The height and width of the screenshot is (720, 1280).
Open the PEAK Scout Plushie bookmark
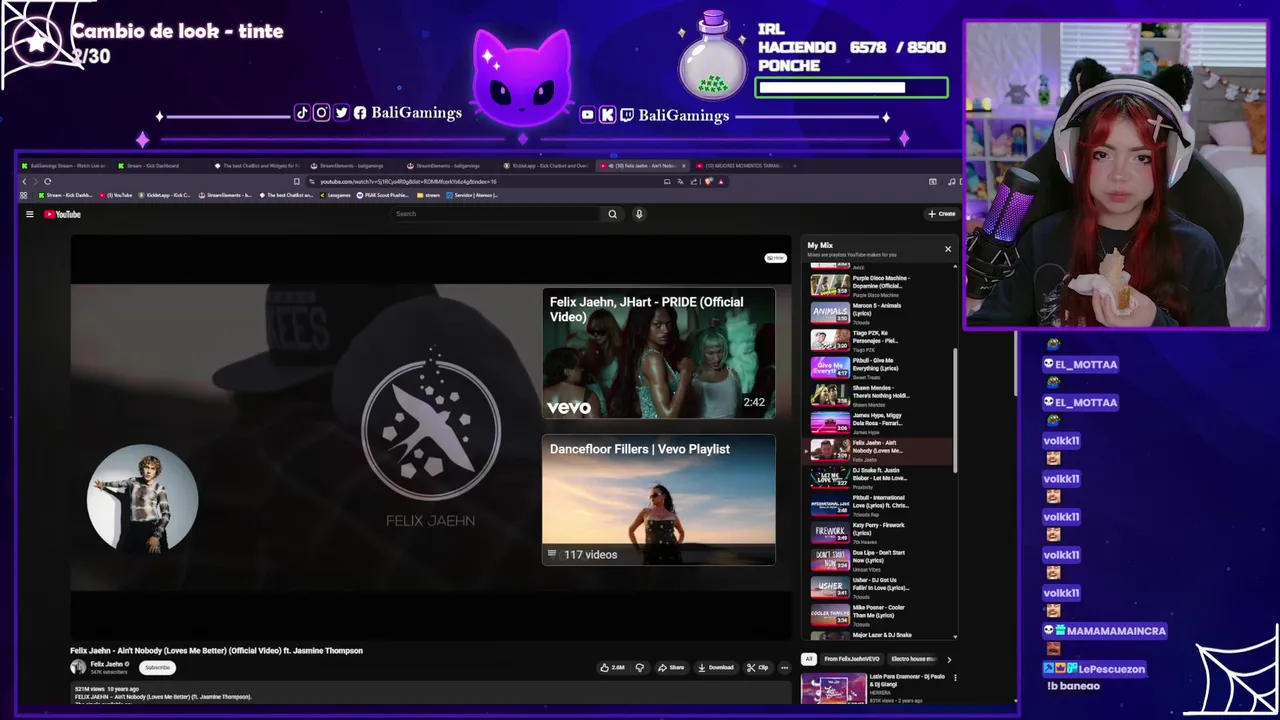[x=384, y=195]
